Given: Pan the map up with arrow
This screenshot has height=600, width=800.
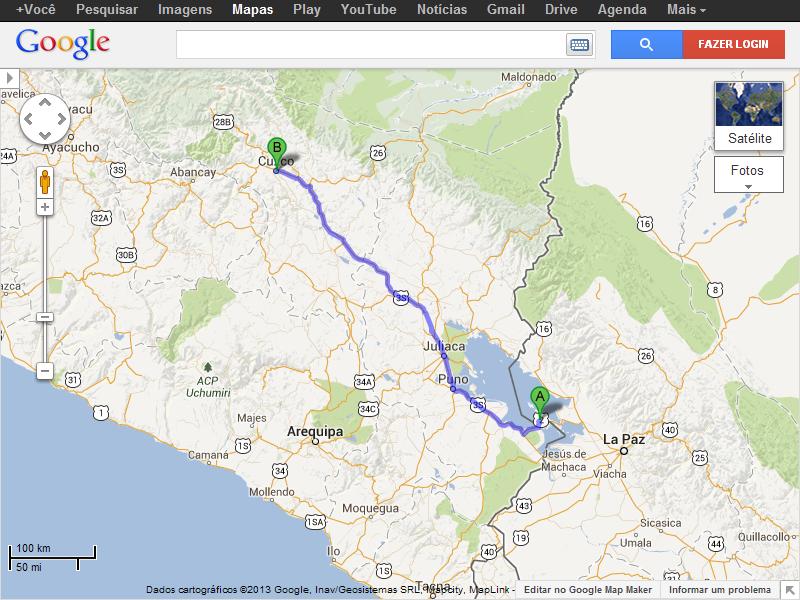Looking at the screenshot, I should tap(45, 103).
